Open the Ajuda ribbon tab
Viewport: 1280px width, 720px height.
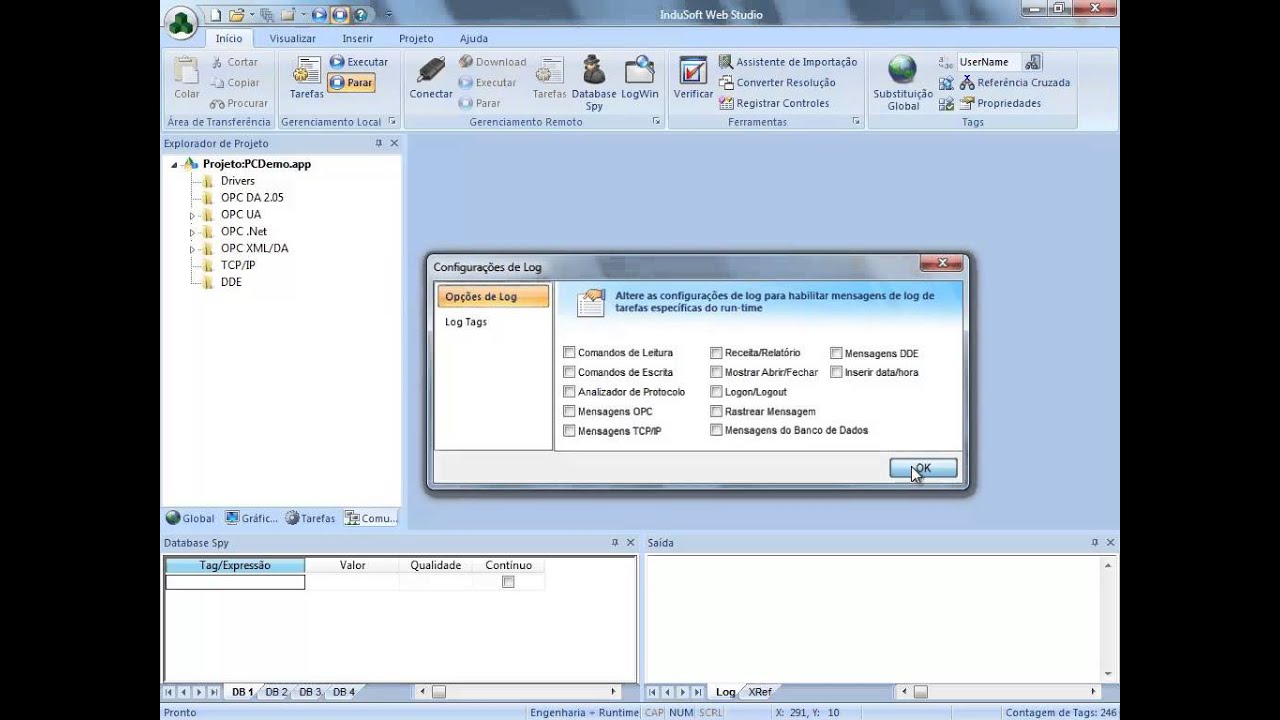coord(474,38)
